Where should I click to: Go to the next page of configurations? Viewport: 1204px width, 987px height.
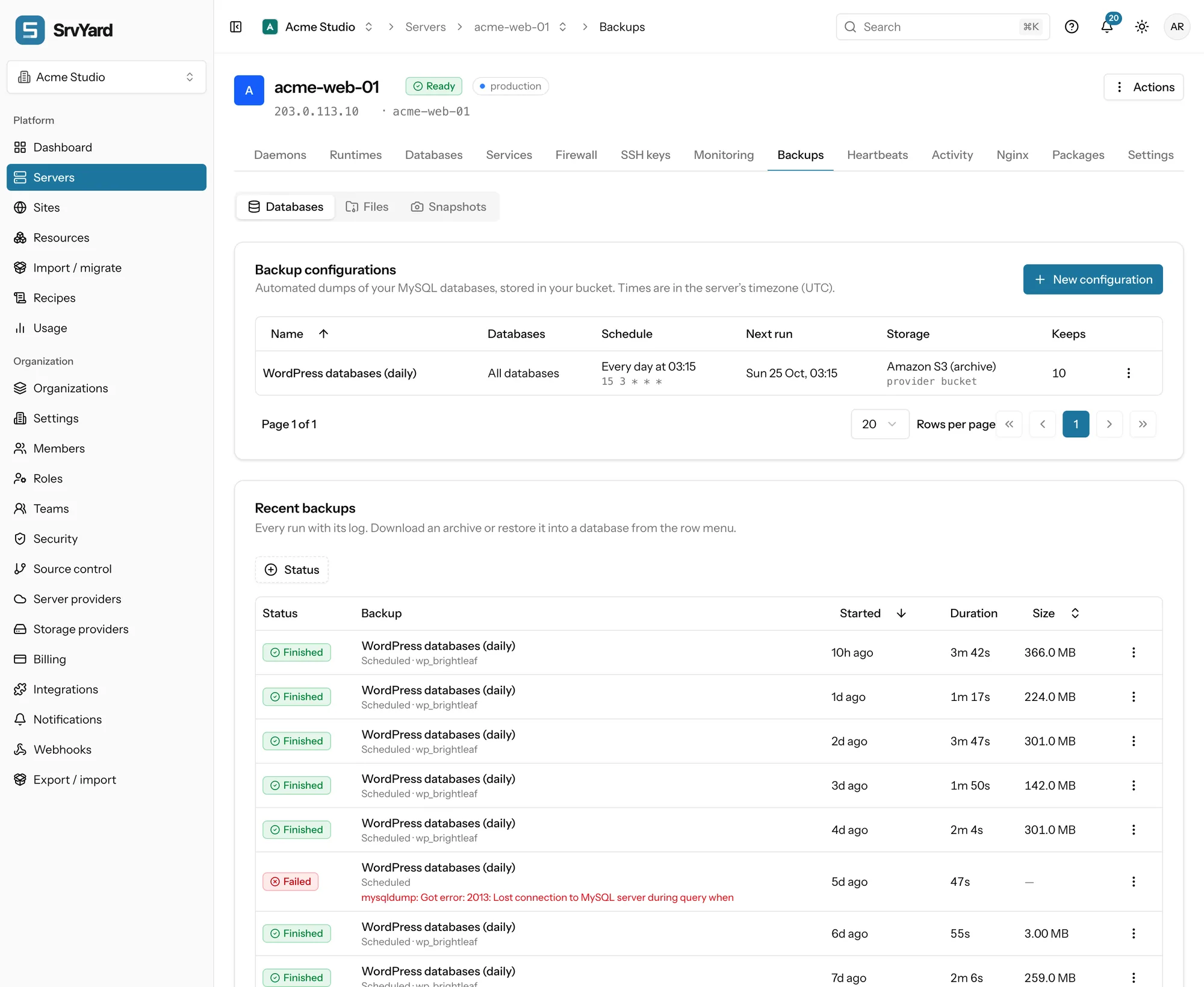(x=1109, y=425)
